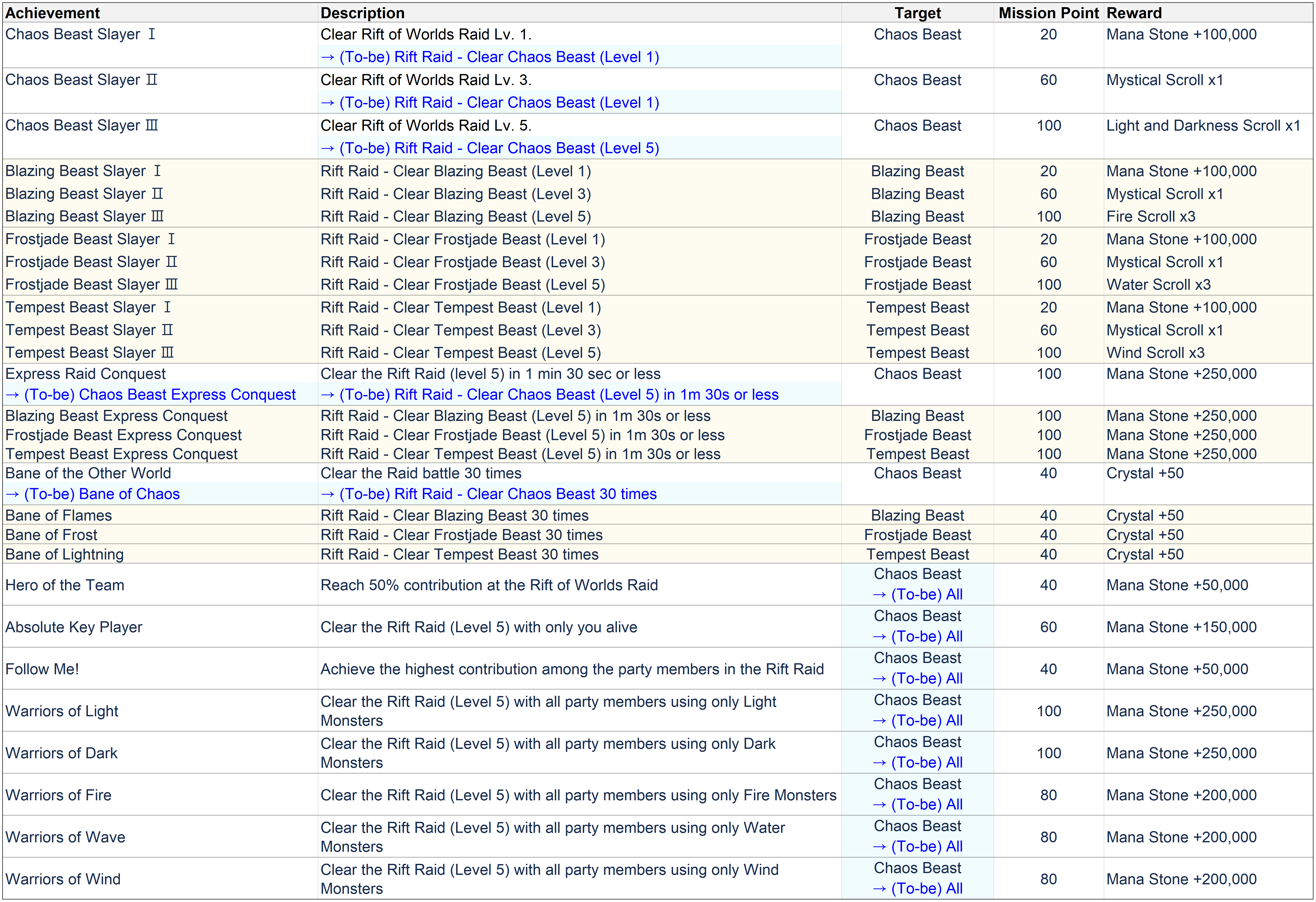
Task: Click 'Rift Raid - Clear Blazing Beast (Level 3)'
Action: click(x=455, y=194)
